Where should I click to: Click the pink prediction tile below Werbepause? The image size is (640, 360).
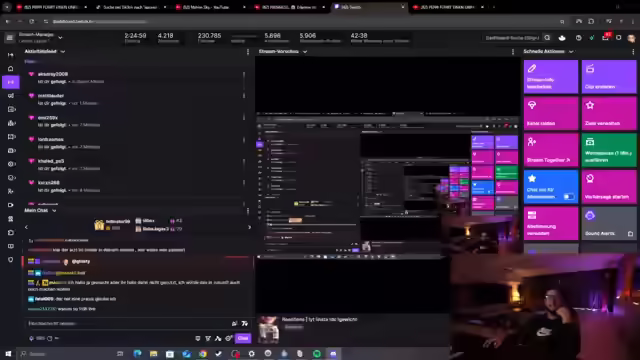click(609, 187)
